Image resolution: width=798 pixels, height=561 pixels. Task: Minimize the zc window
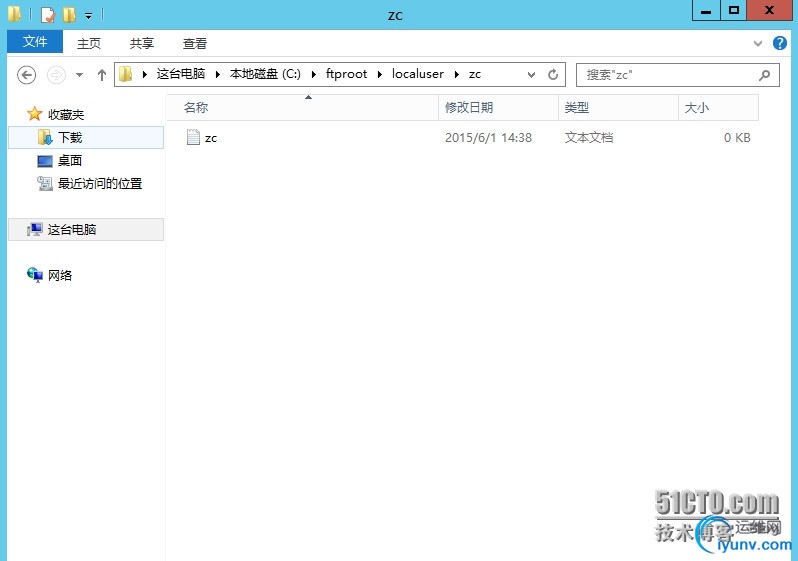coord(706,10)
